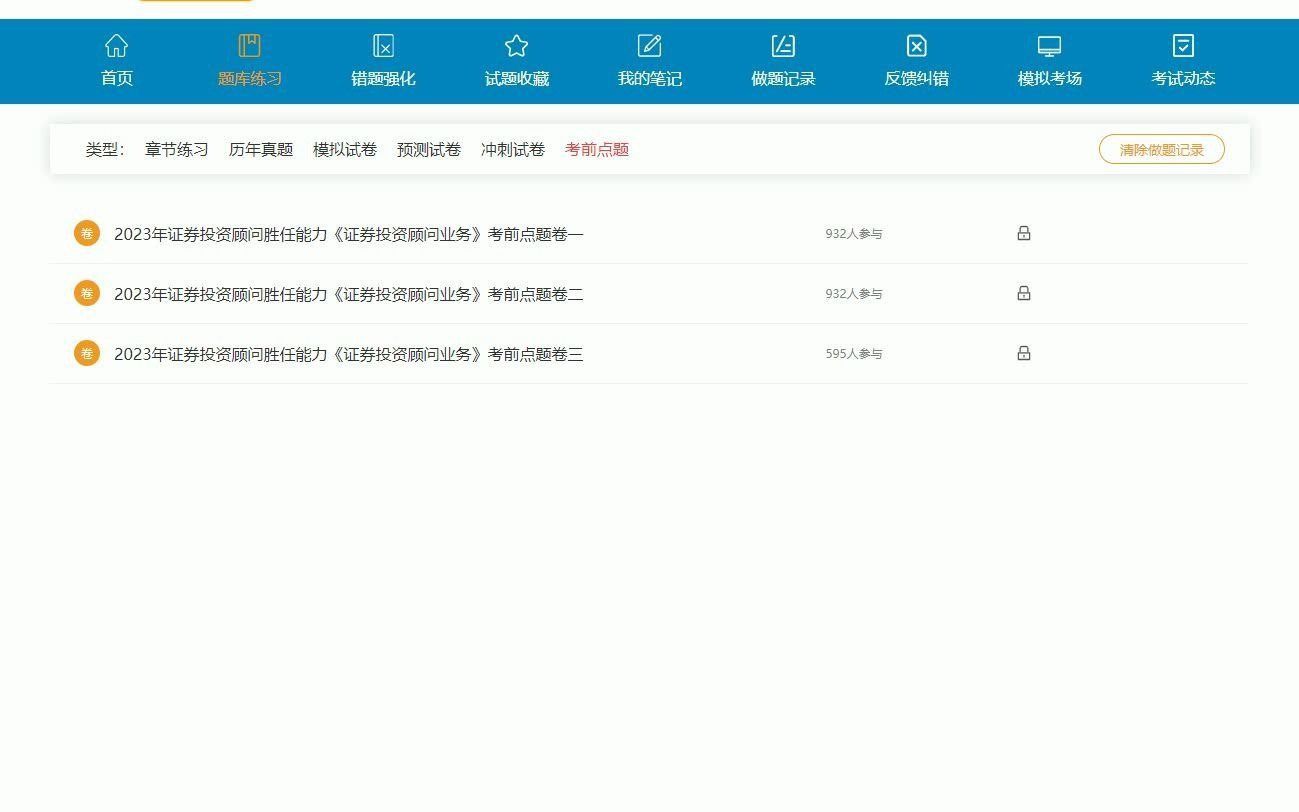This screenshot has height=812, width=1299.
Task: Open the 错题强化 menu label
Action: point(383,79)
